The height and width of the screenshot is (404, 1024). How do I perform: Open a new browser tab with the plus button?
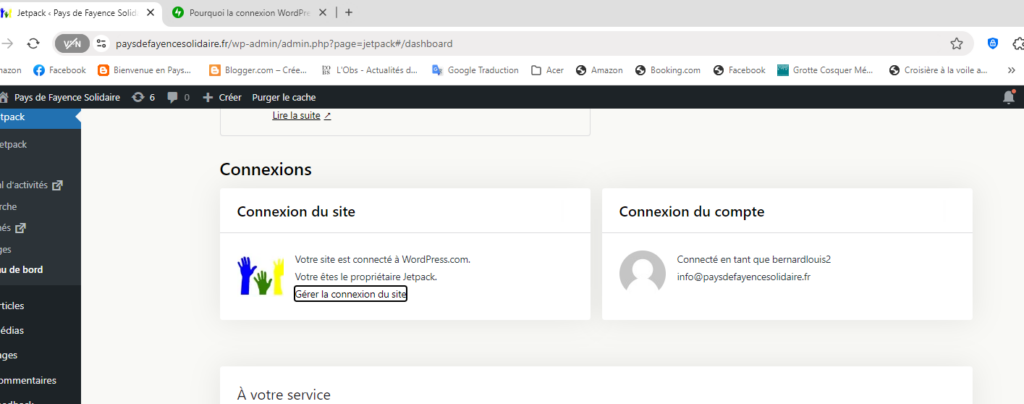tap(348, 12)
